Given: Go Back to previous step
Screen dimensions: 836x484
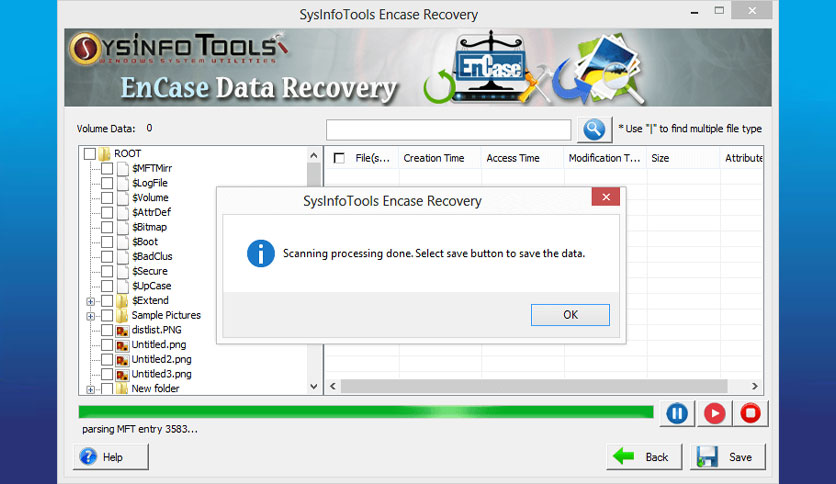Looking at the screenshot, I should point(644,457).
